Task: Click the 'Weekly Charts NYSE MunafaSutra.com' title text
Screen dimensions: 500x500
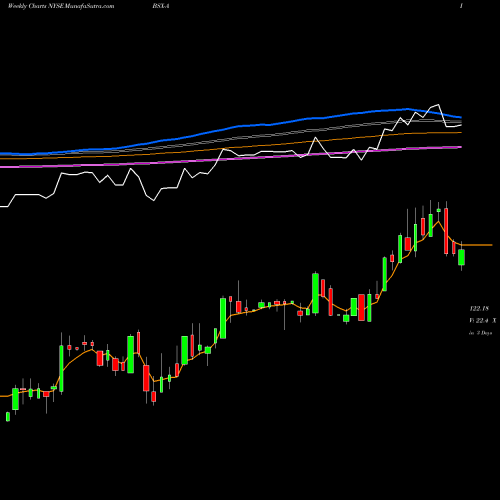Action: [x=61, y=6]
